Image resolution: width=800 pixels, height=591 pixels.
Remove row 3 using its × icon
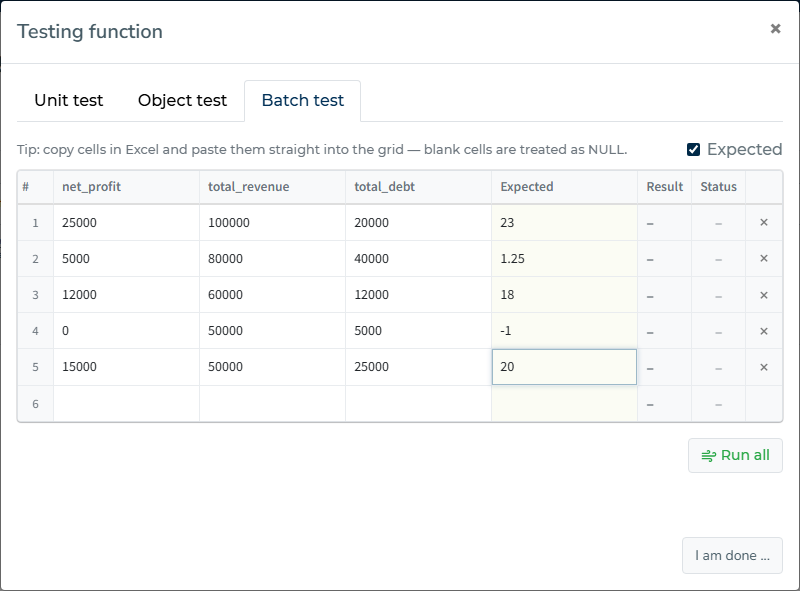(x=764, y=295)
